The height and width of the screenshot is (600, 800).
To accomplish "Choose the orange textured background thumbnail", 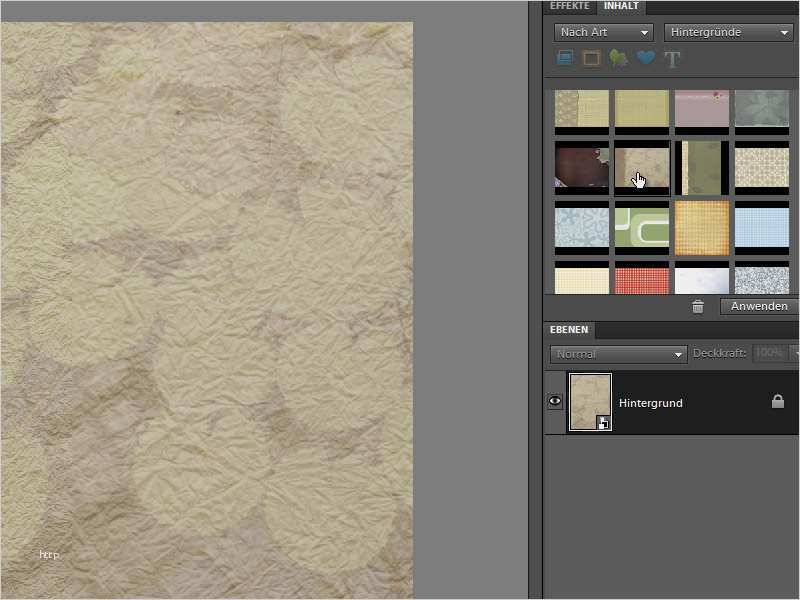I will 701,228.
